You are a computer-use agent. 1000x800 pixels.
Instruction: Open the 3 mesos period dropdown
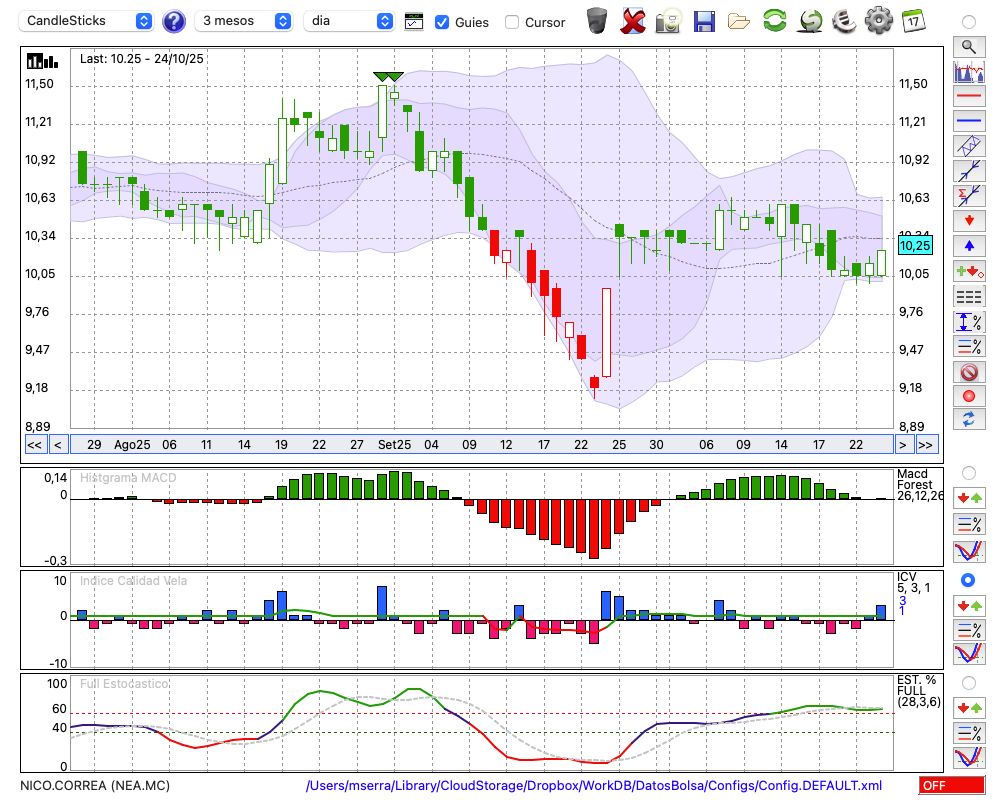pos(245,21)
